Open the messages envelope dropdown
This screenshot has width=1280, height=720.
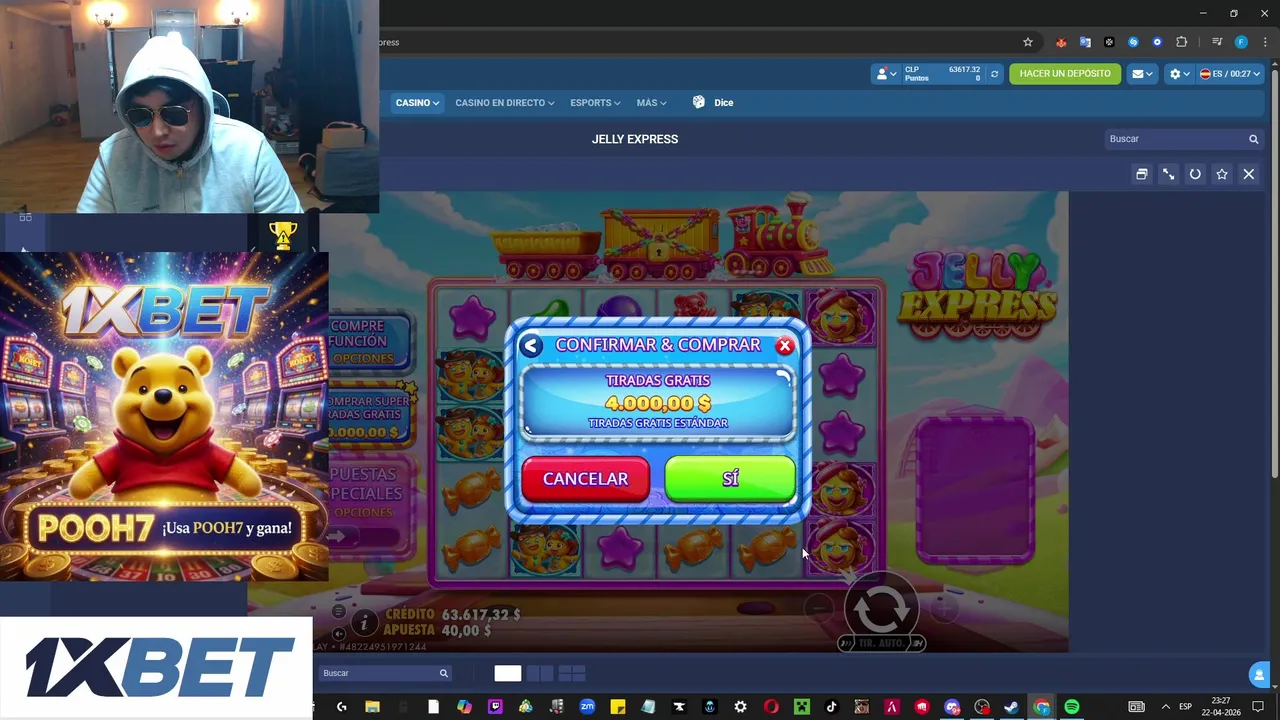[x=1141, y=74]
